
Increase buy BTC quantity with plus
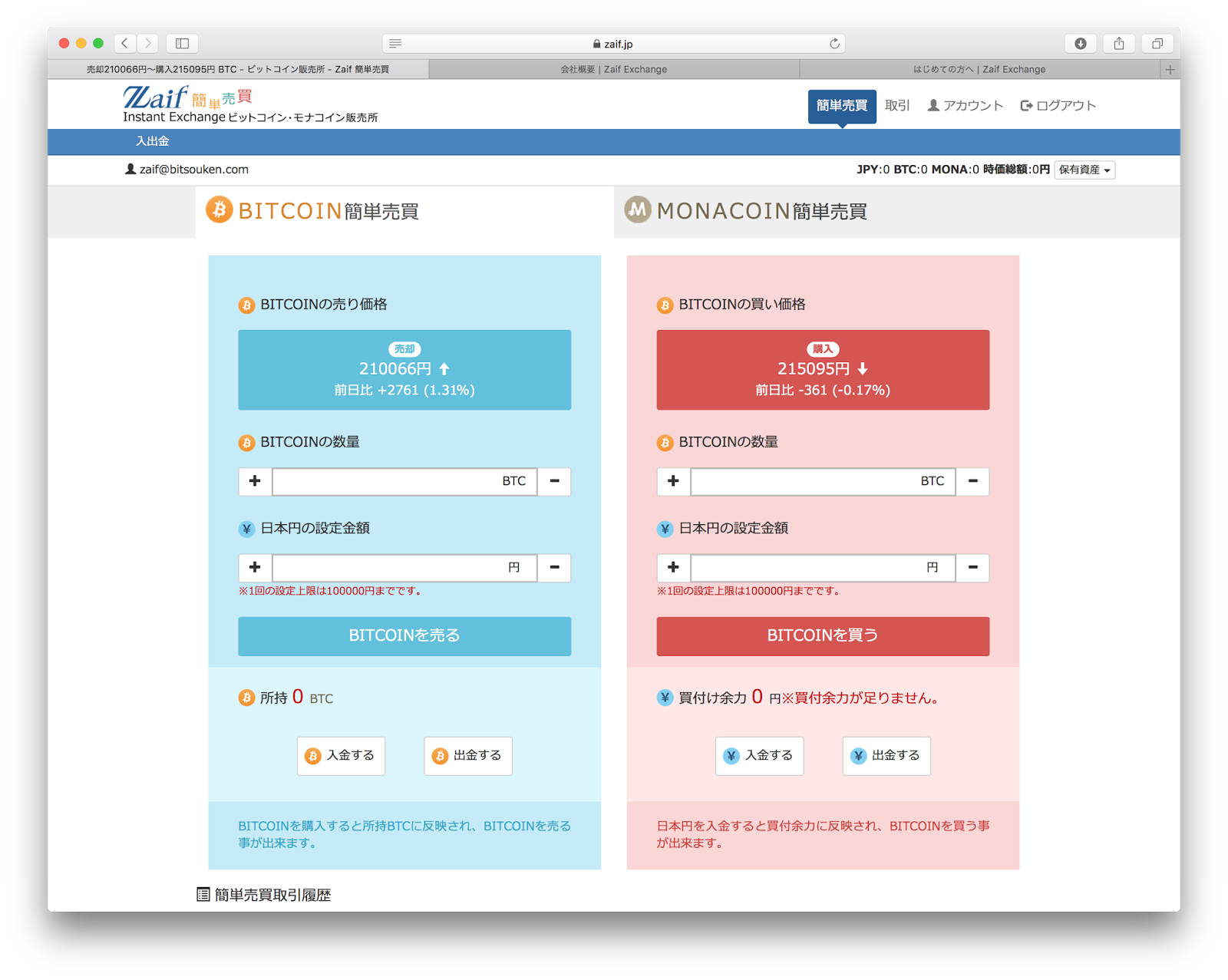pyautogui.click(x=673, y=481)
